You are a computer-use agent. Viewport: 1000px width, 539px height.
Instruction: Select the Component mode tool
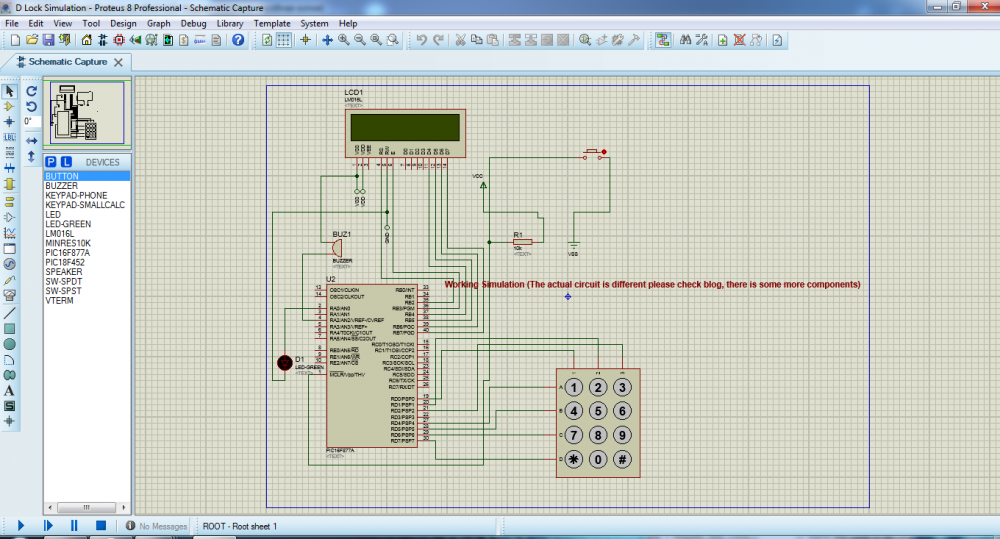point(10,106)
